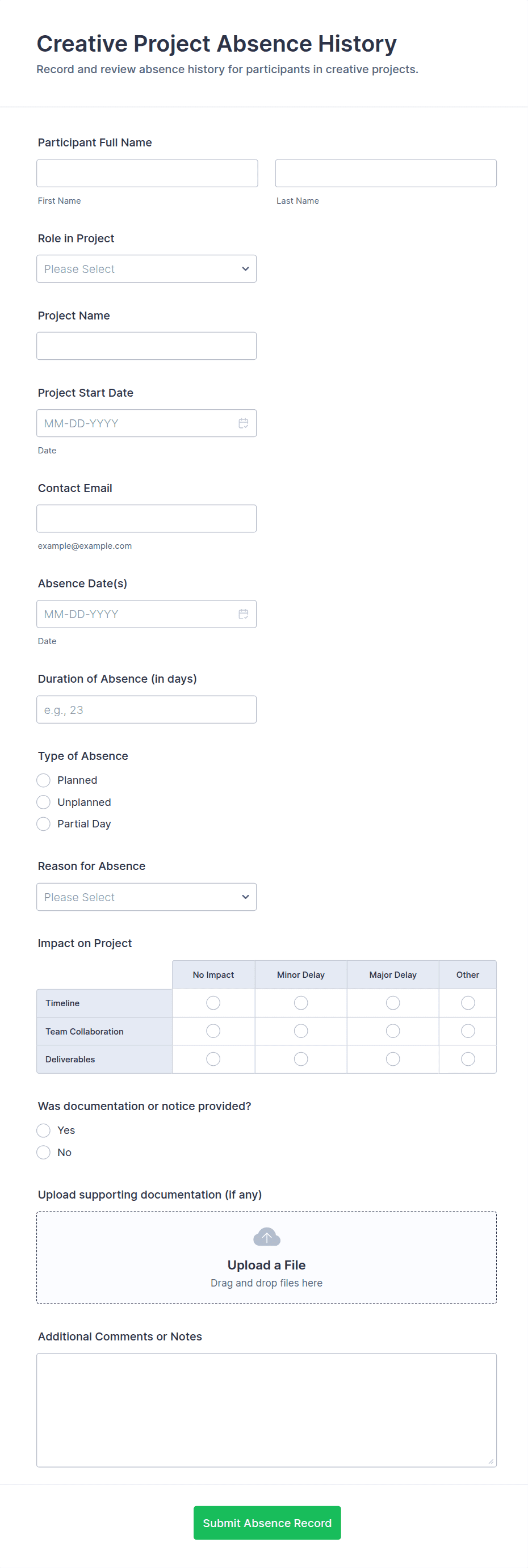Click Reason for Absence dropdown chevron
Image resolution: width=528 pixels, height=1568 pixels.
coord(245,897)
